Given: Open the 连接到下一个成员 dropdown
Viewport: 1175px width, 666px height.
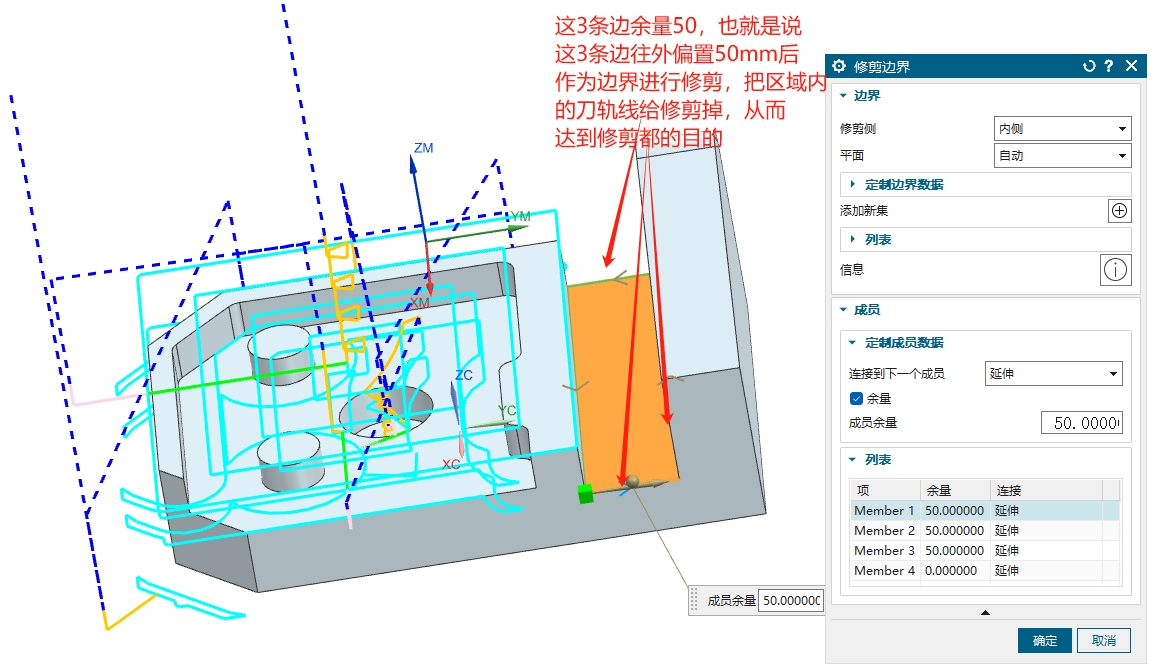Looking at the screenshot, I should (1053, 374).
